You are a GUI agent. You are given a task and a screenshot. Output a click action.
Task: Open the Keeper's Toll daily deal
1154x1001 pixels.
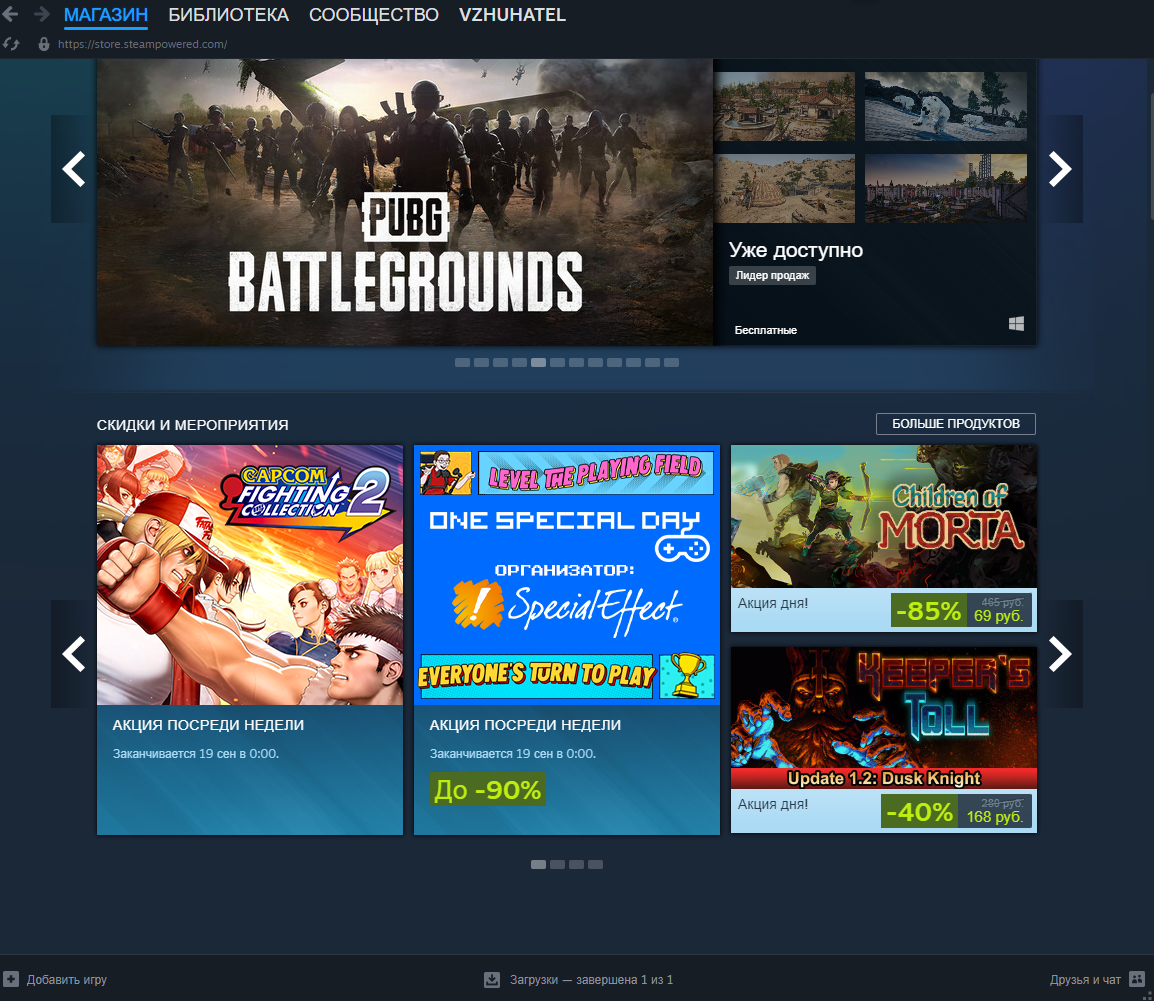tap(884, 740)
